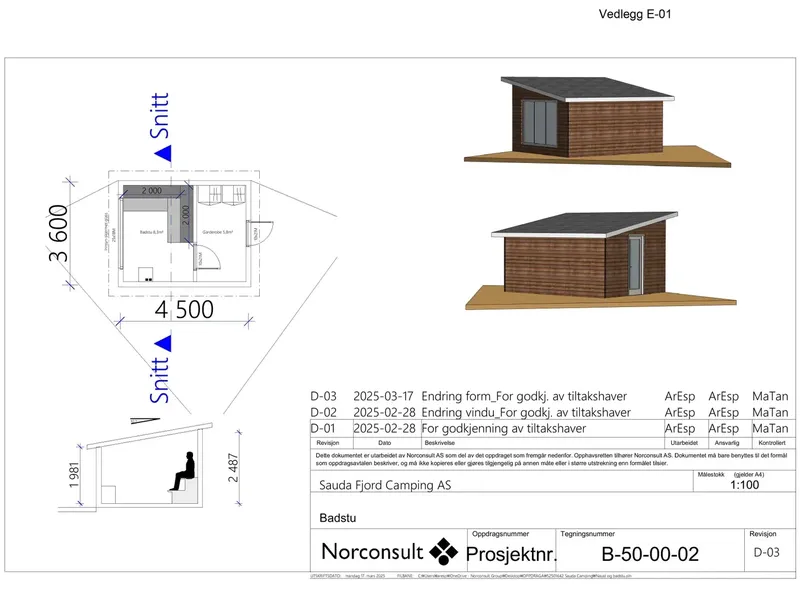This screenshot has width=800, height=600.
Task: Click the 'Ansvarlig' column header
Action: [x=727, y=443]
